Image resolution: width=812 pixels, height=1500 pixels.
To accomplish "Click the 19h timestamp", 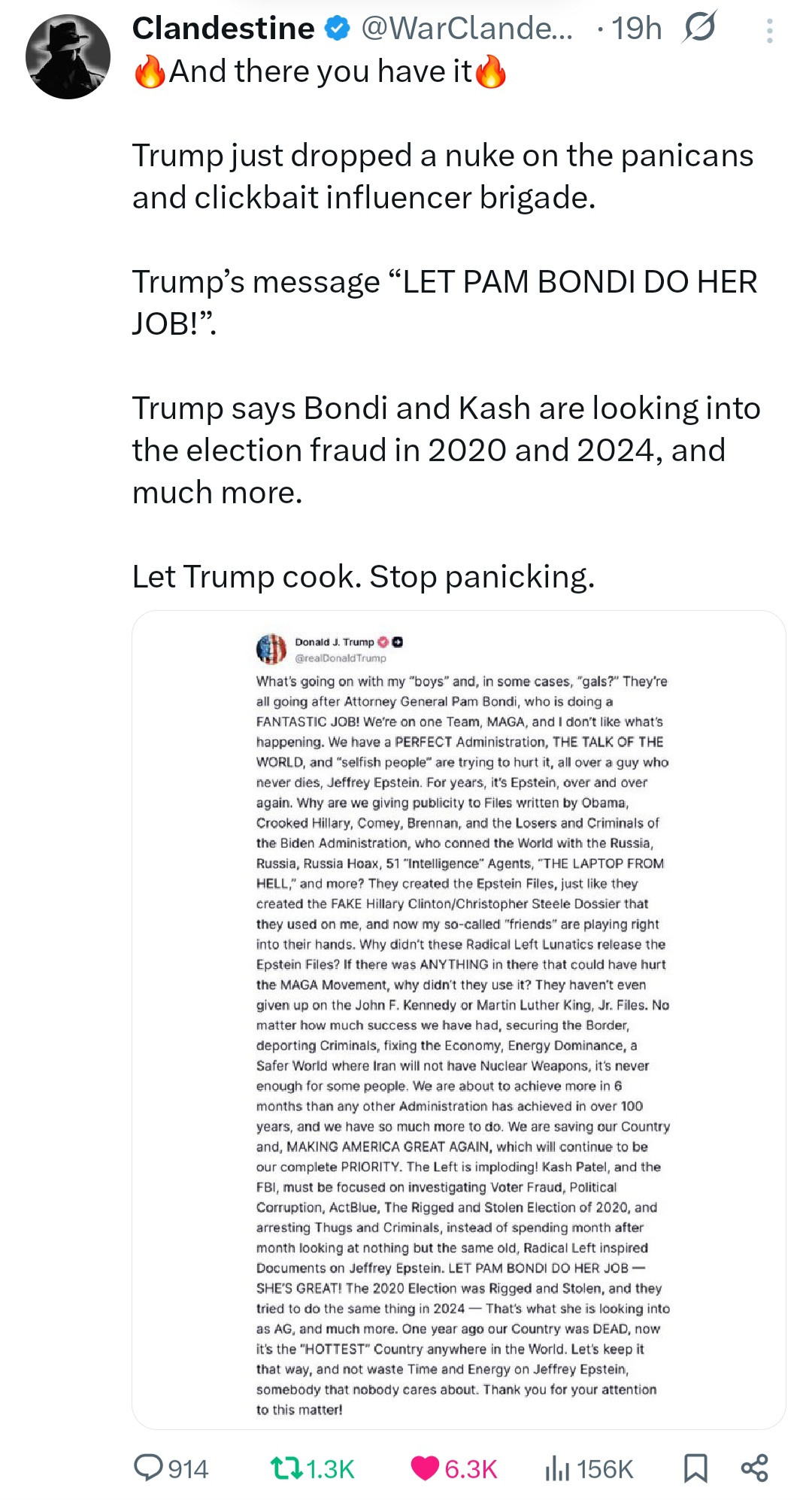I will [636, 29].
